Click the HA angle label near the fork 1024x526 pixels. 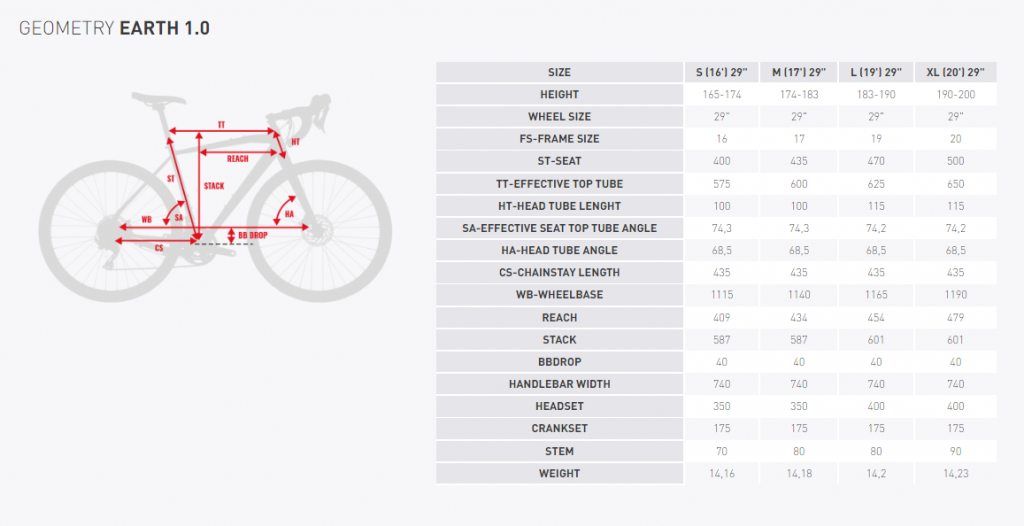(x=289, y=214)
